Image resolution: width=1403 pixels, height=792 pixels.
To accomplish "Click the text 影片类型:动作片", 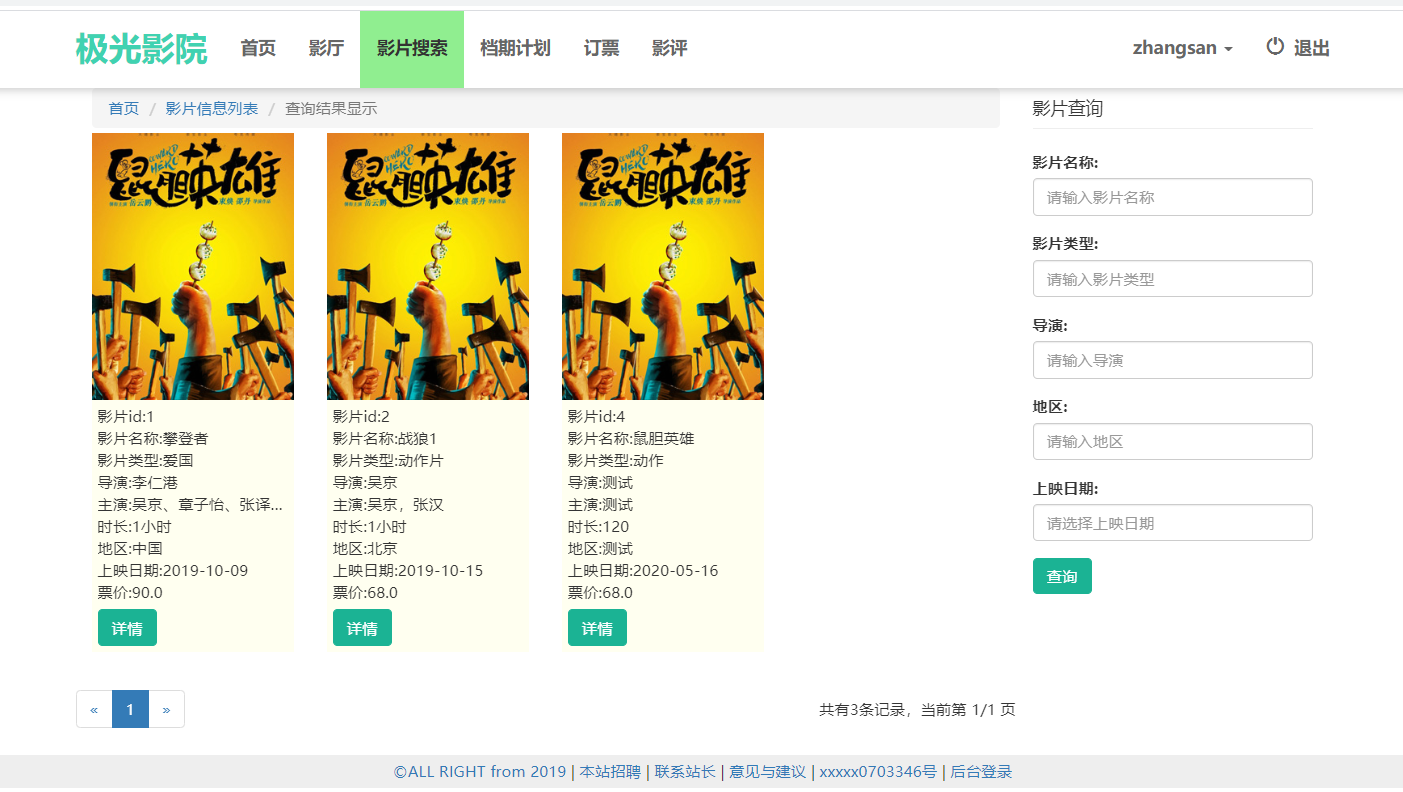I will pos(388,460).
